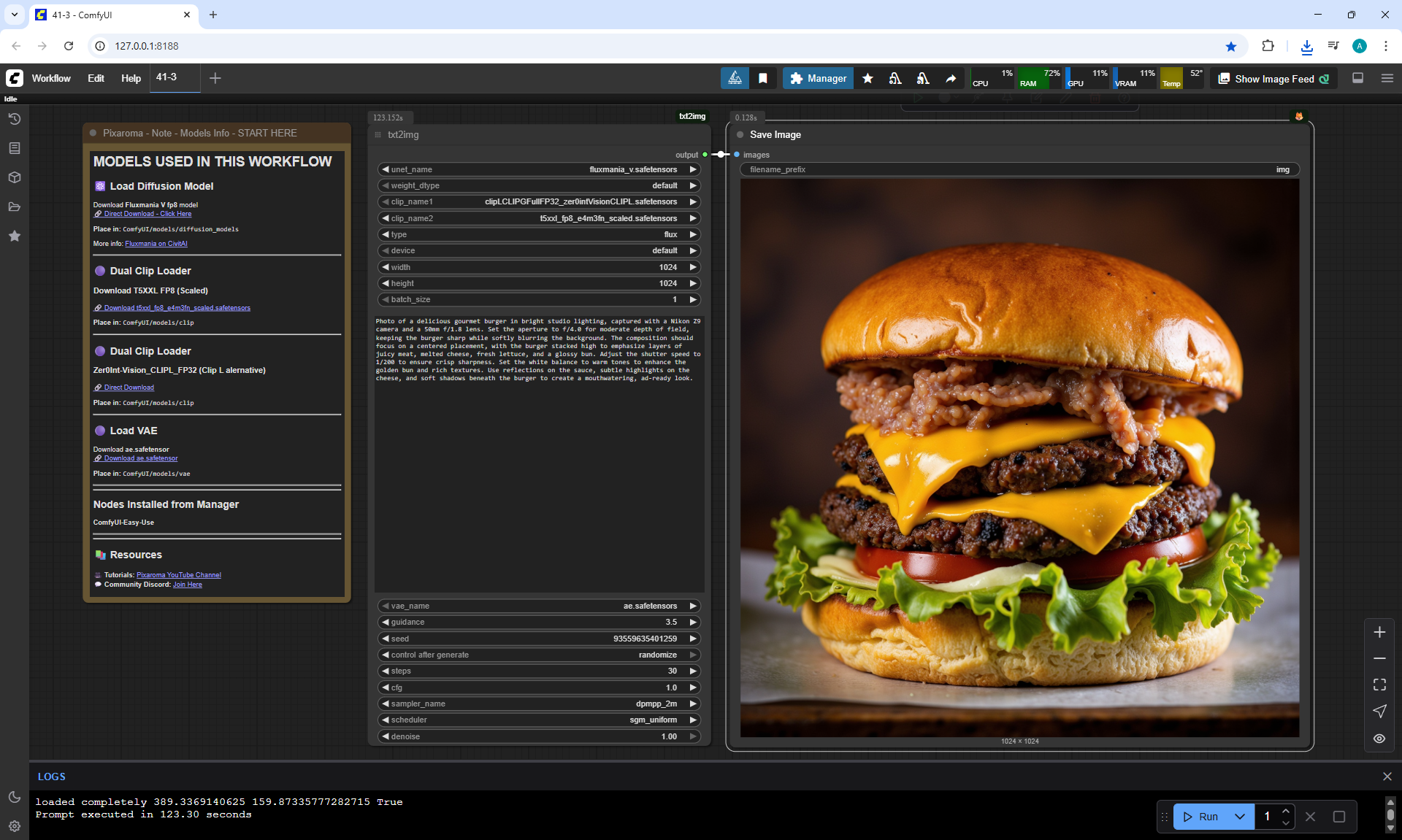The image size is (1402, 840).
Task: Open the node library cube icon
Action: click(14, 177)
